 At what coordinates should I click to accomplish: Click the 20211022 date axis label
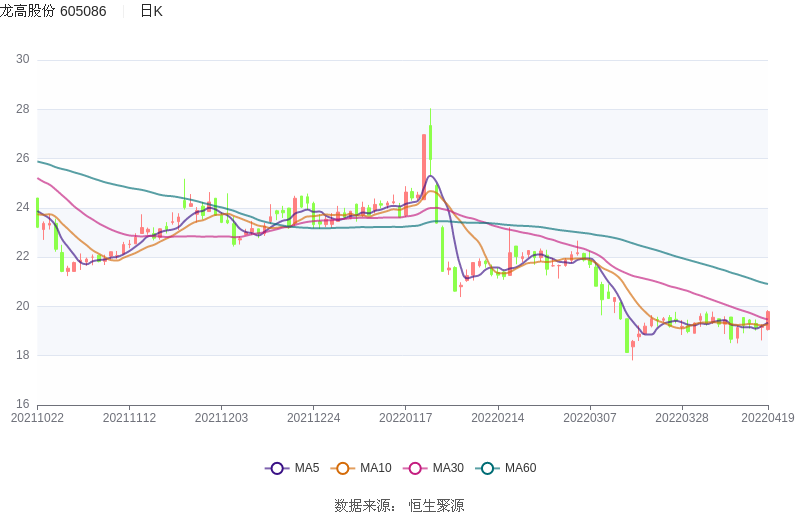(x=37, y=418)
